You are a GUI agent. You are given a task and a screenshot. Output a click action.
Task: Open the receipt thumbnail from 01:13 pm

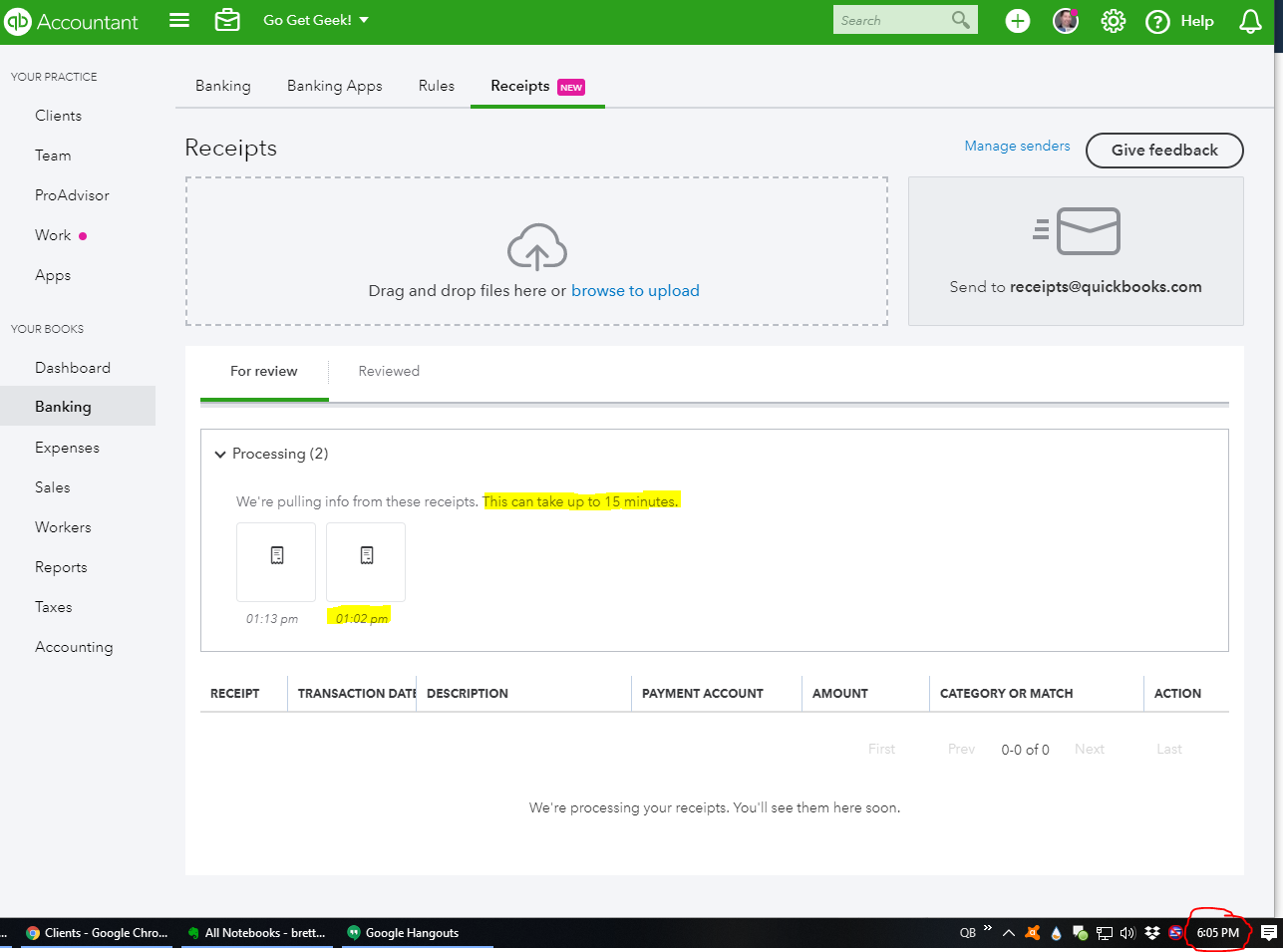tap(276, 562)
